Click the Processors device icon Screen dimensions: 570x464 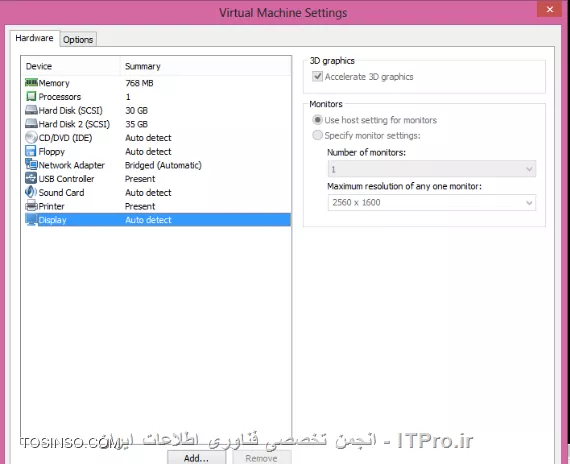pos(31,96)
